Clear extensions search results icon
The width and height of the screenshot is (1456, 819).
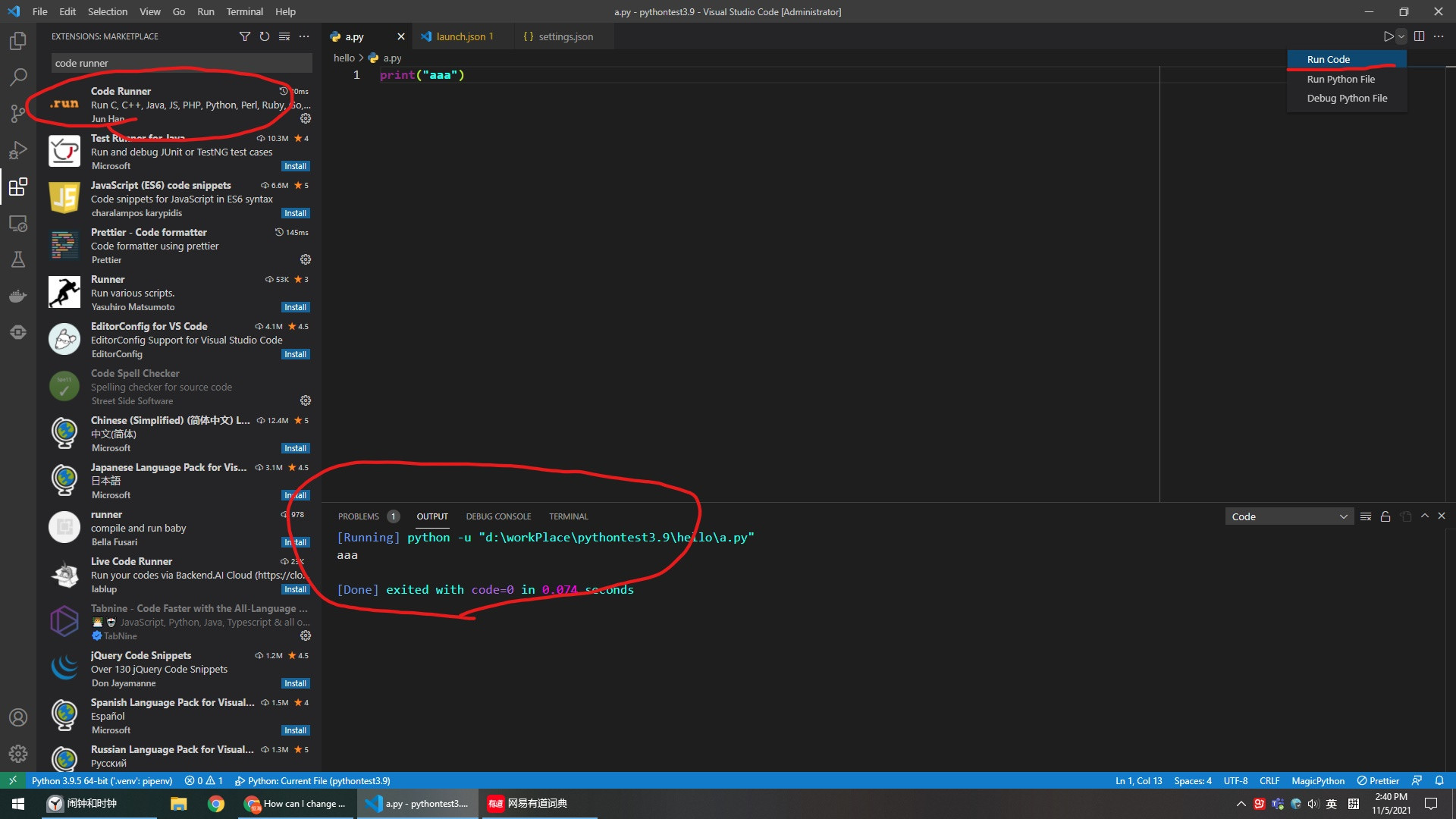tap(284, 36)
